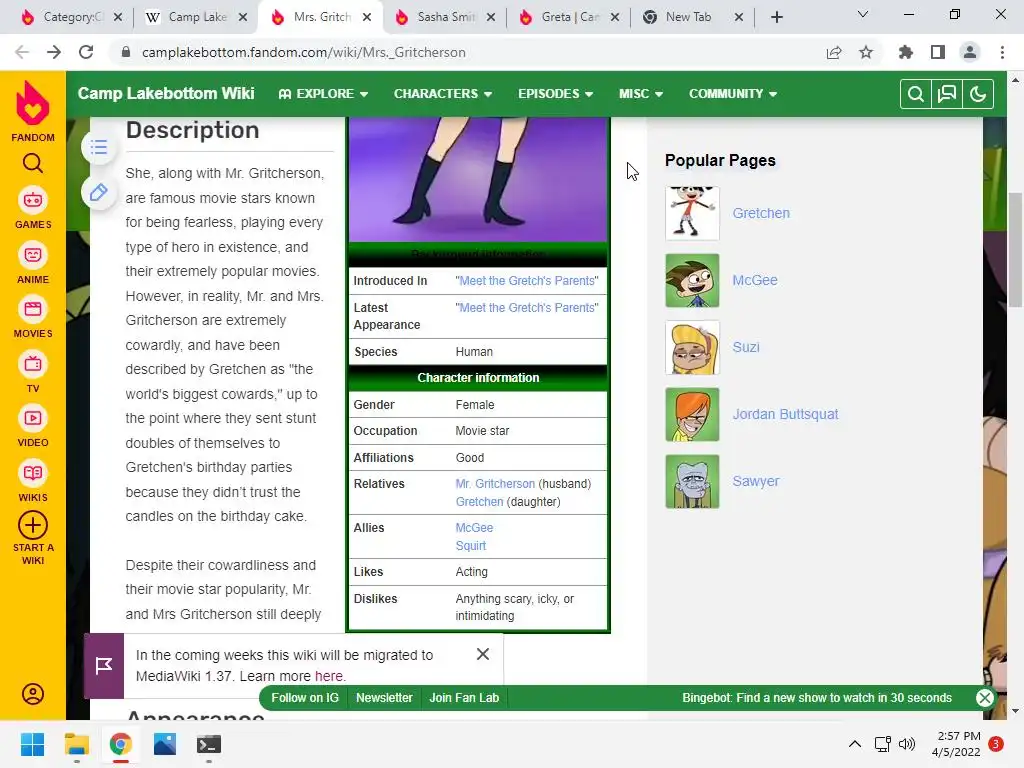
Task: Open the McGee popular page link
Action: point(755,280)
